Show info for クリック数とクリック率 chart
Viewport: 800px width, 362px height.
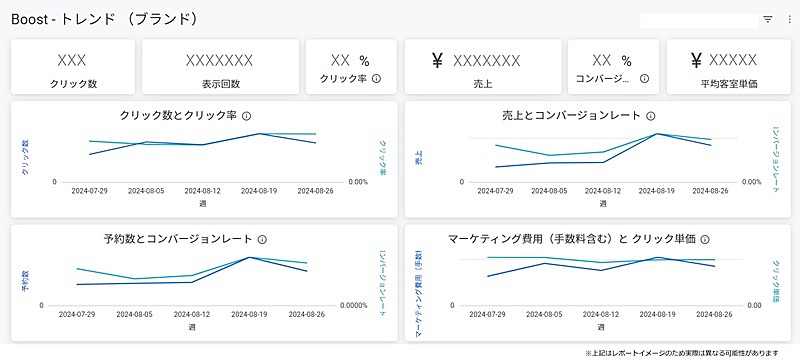coord(246,116)
